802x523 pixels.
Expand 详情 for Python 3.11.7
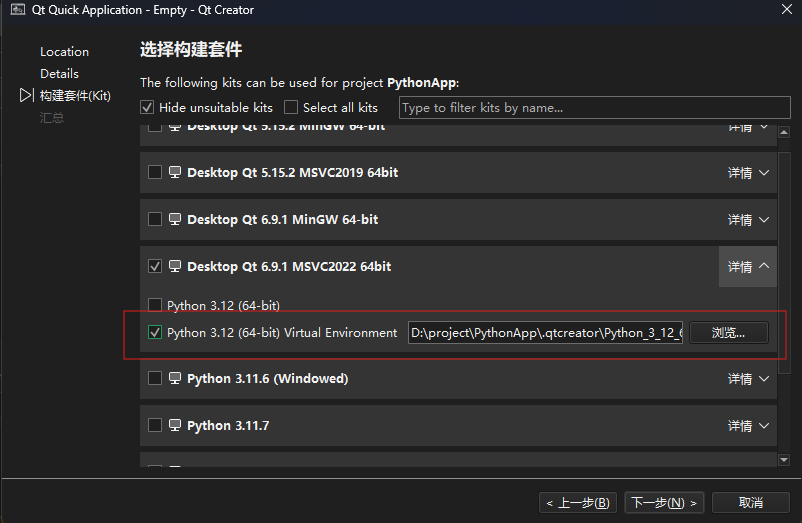pos(748,426)
